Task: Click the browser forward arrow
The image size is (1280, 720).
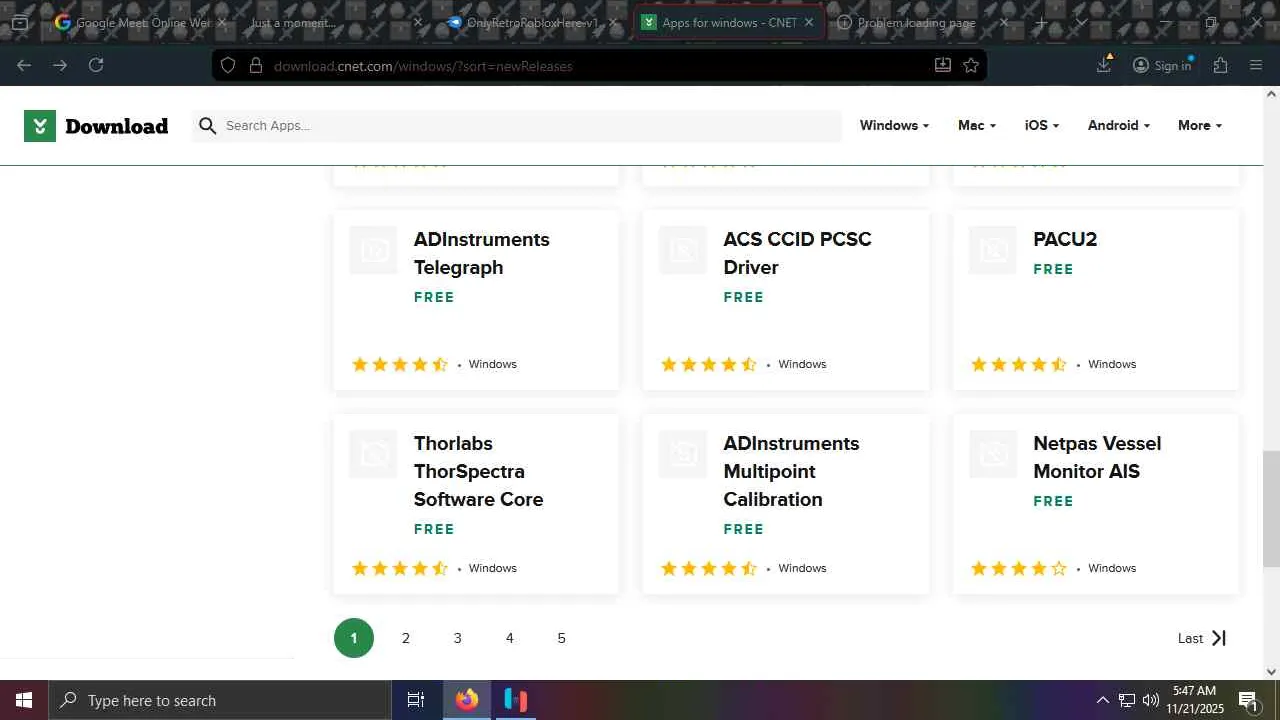Action: click(60, 65)
